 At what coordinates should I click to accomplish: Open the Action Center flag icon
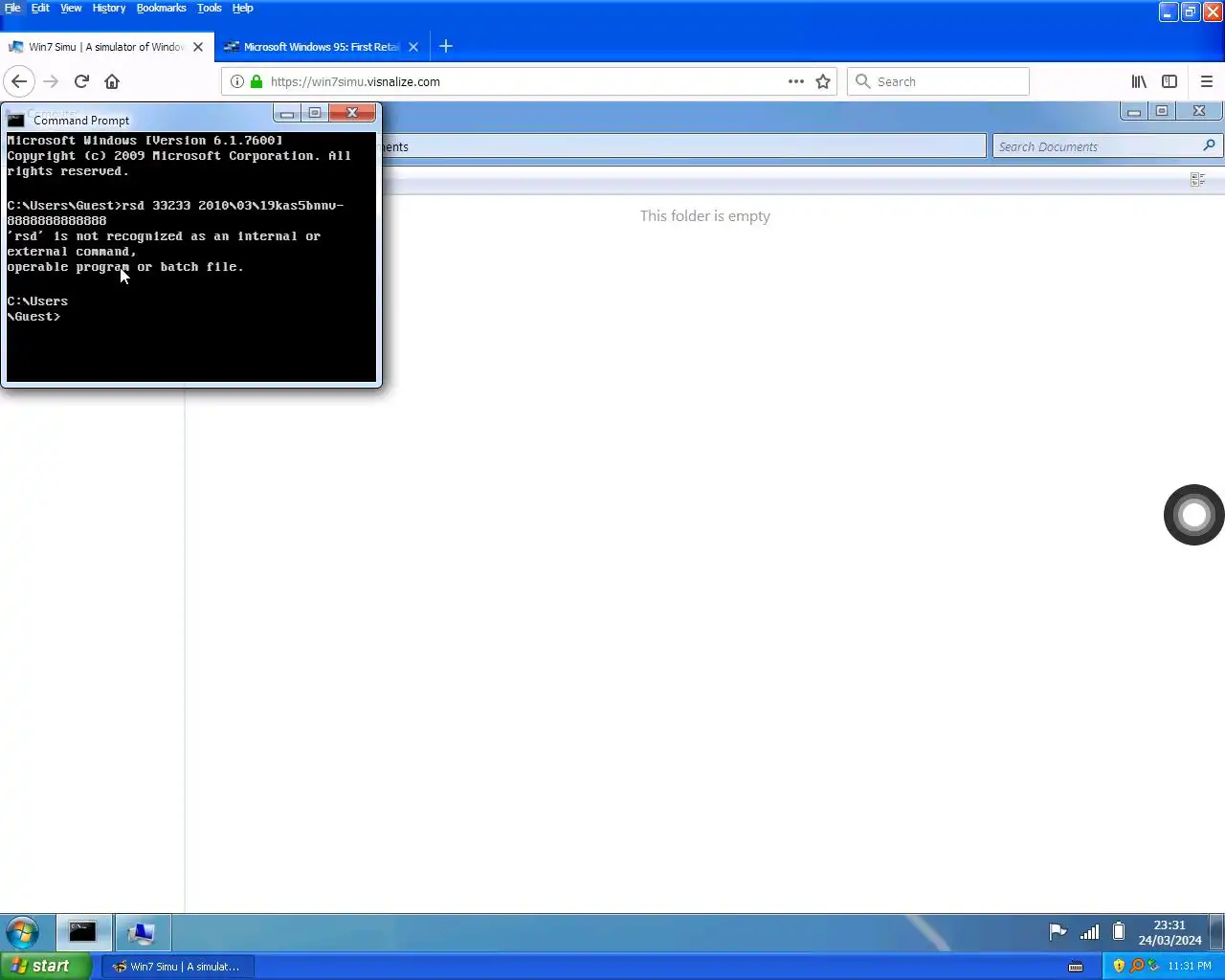click(x=1058, y=932)
